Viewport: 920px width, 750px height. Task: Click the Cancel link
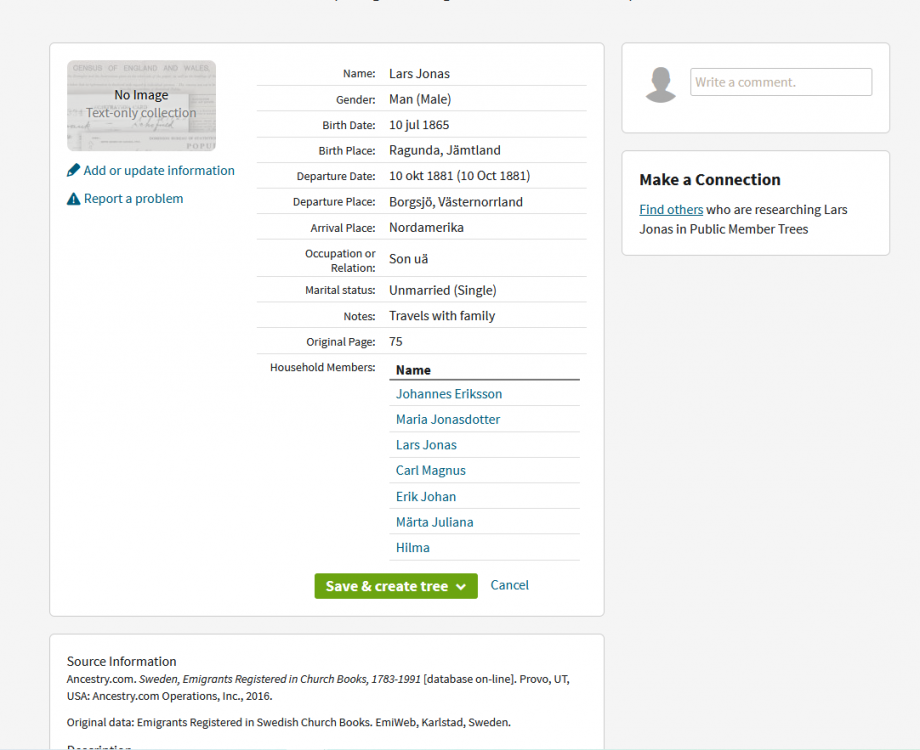[509, 585]
